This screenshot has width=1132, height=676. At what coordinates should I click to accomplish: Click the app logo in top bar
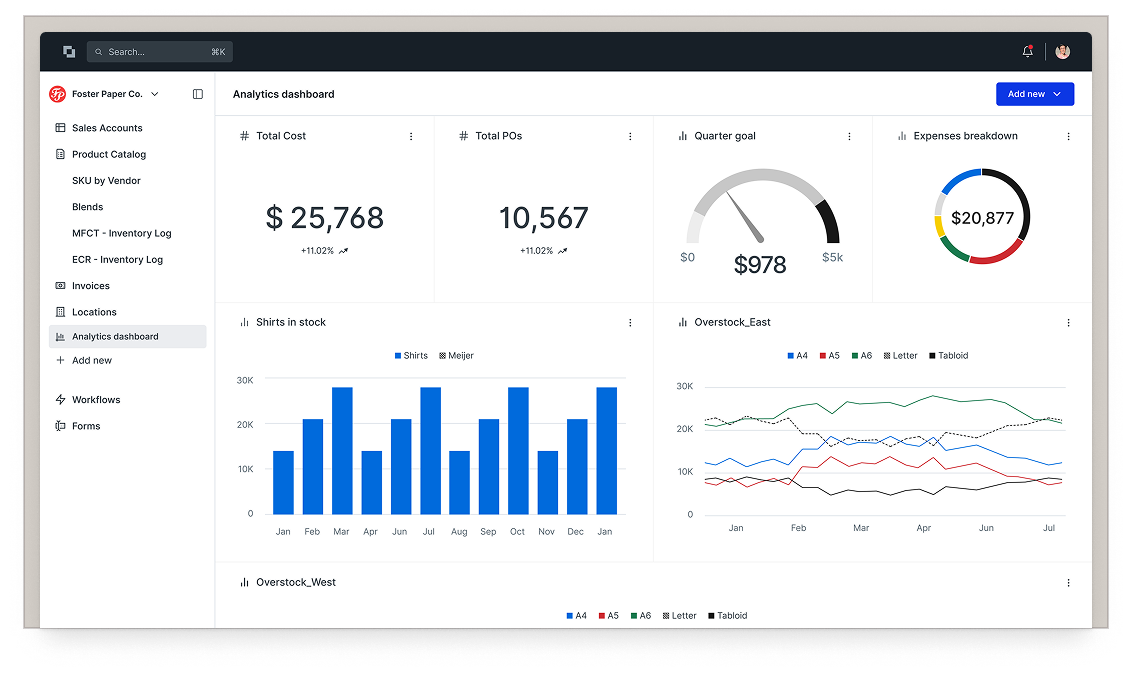point(69,52)
